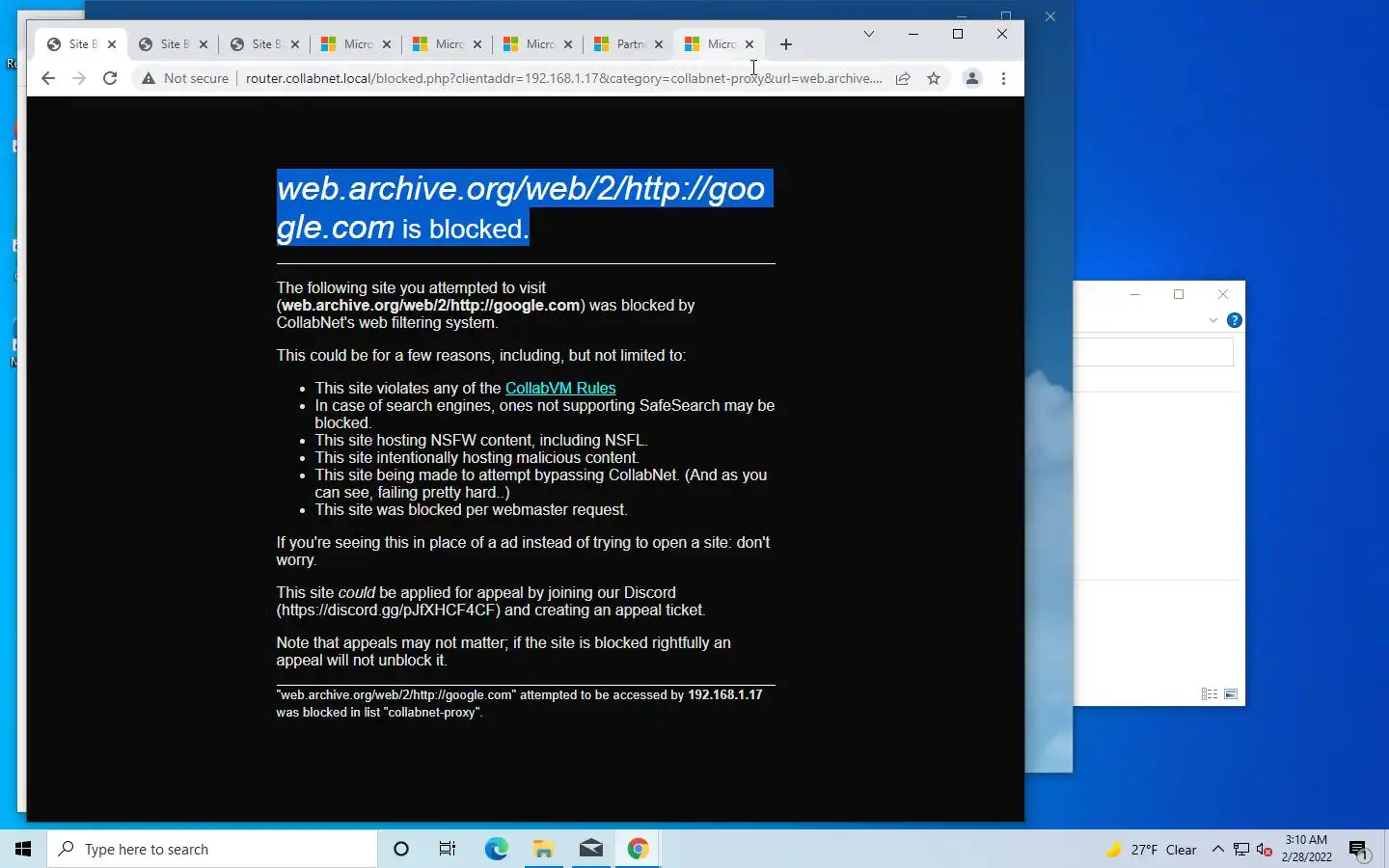Click the Type here to search box

pyautogui.click(x=212, y=849)
